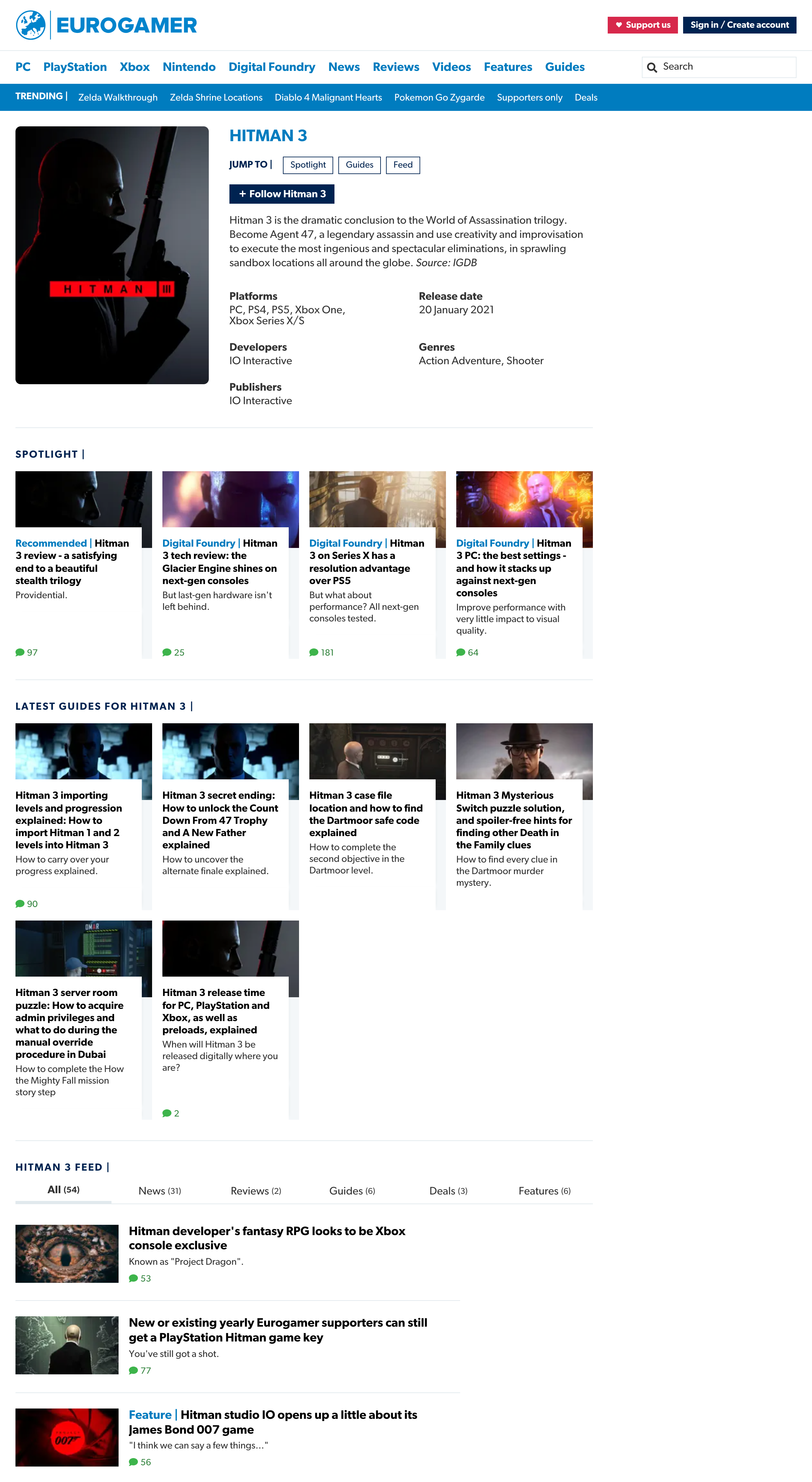Jump to the Spotlight section

point(308,165)
